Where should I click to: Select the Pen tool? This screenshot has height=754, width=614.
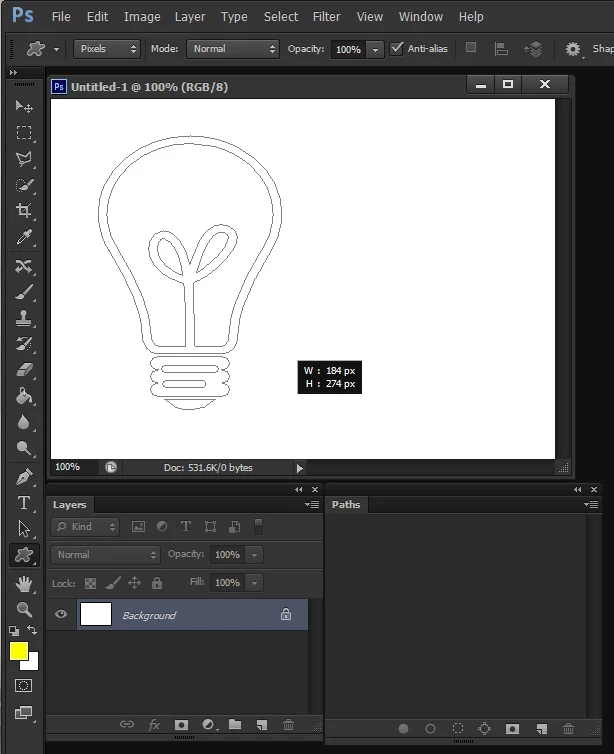point(24,477)
